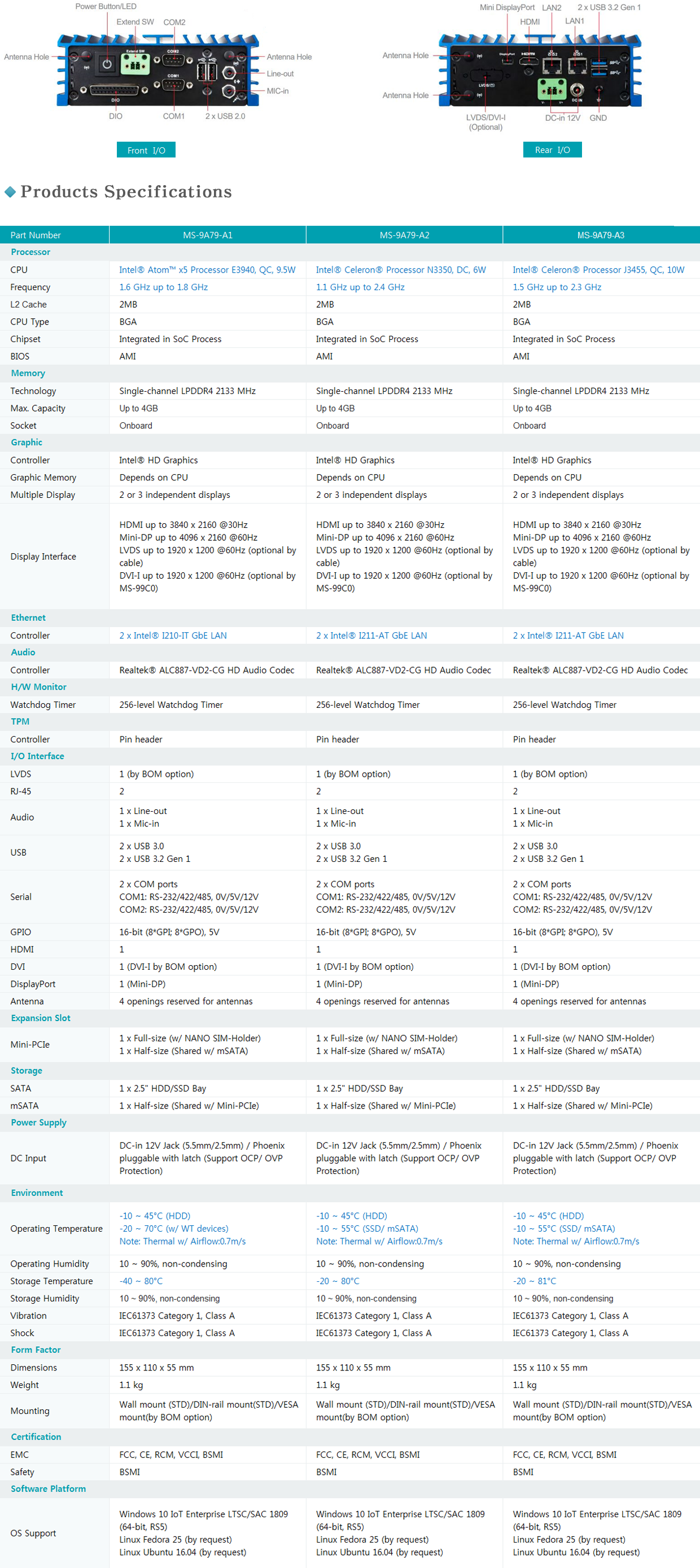Click the LAN1 label in the rear diagram
The width and height of the screenshot is (700, 1568).
575,21
